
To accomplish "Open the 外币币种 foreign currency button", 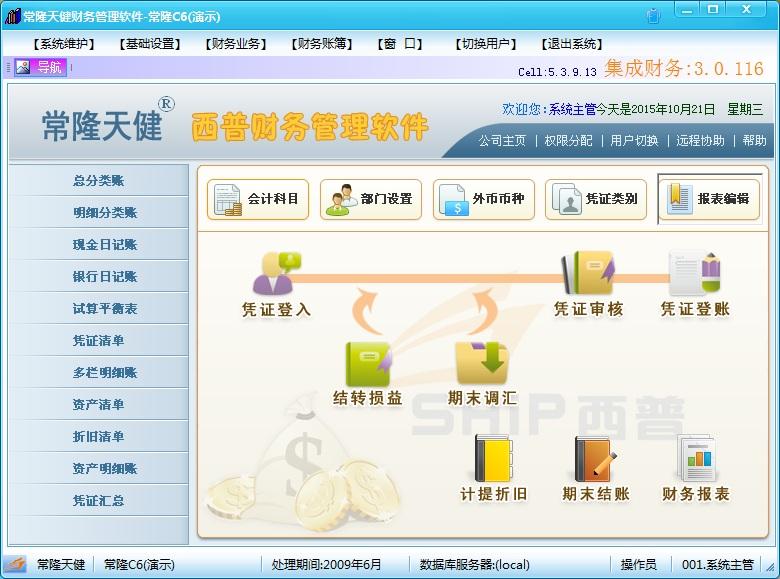I will (x=484, y=199).
